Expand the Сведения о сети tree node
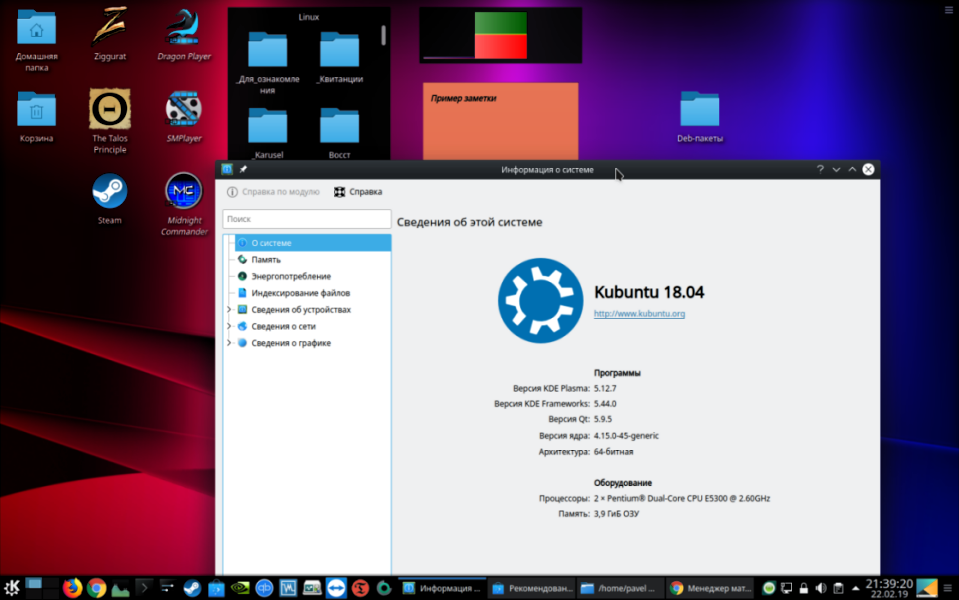Screen dimensions: 959x600 [x=229, y=326]
